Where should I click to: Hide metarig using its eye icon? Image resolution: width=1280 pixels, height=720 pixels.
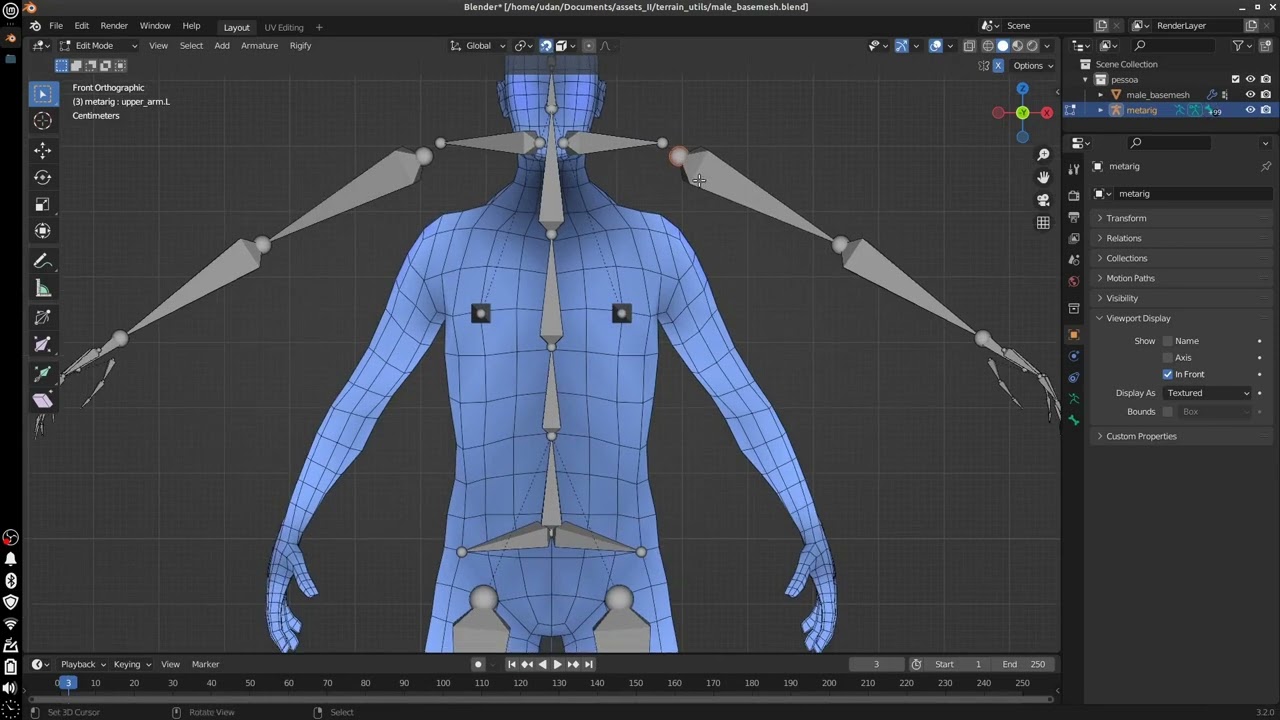[1250, 110]
